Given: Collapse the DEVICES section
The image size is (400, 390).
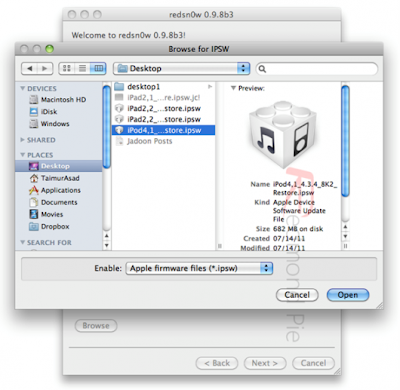Looking at the screenshot, I should (23, 88).
